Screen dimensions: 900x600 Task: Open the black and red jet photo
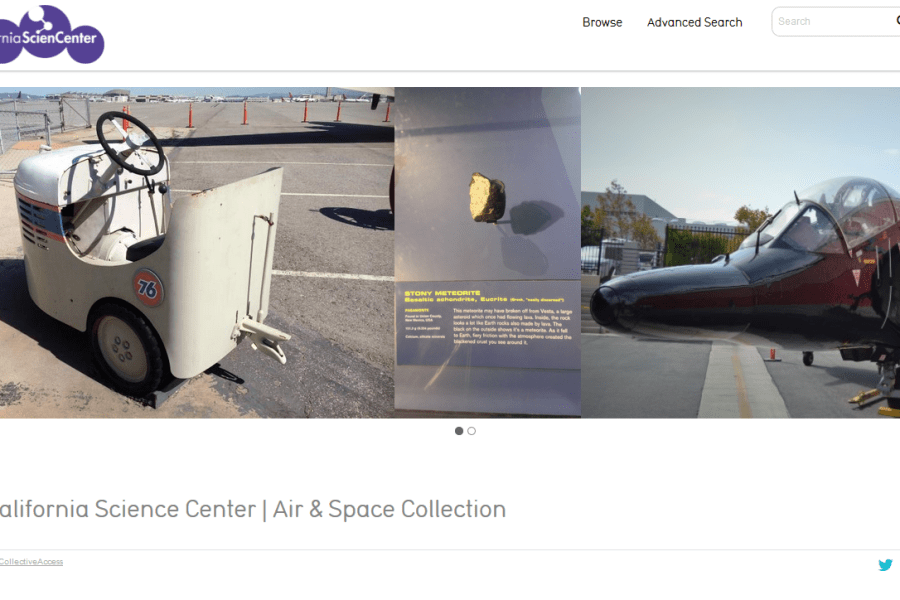(x=740, y=253)
